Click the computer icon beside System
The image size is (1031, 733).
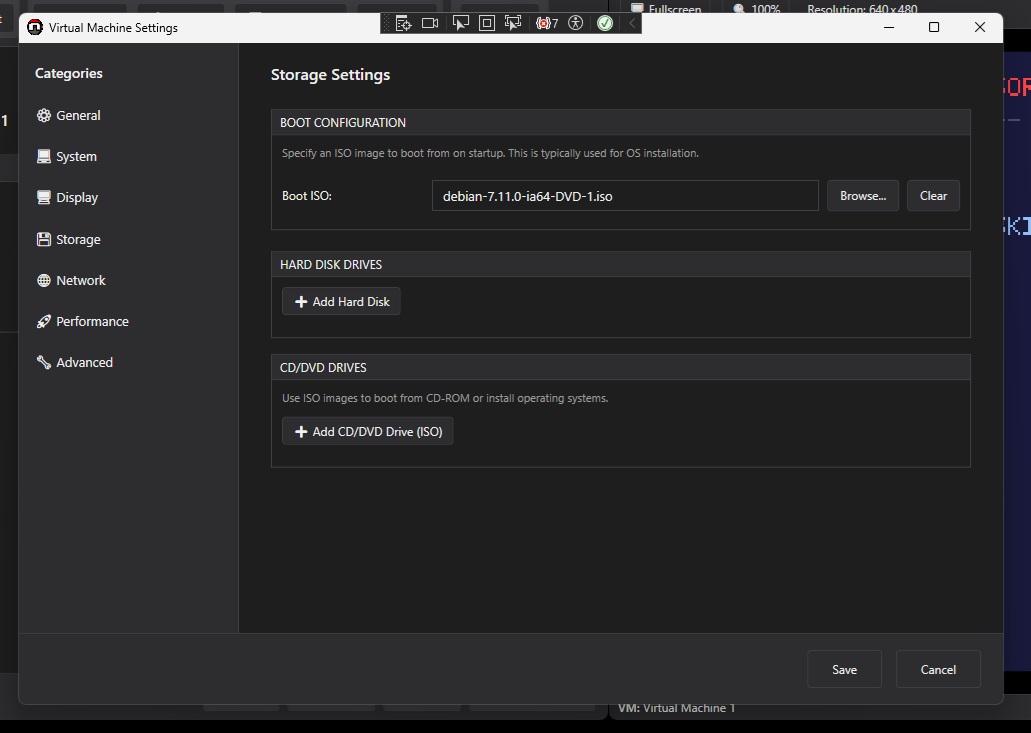pyautogui.click(x=43, y=156)
